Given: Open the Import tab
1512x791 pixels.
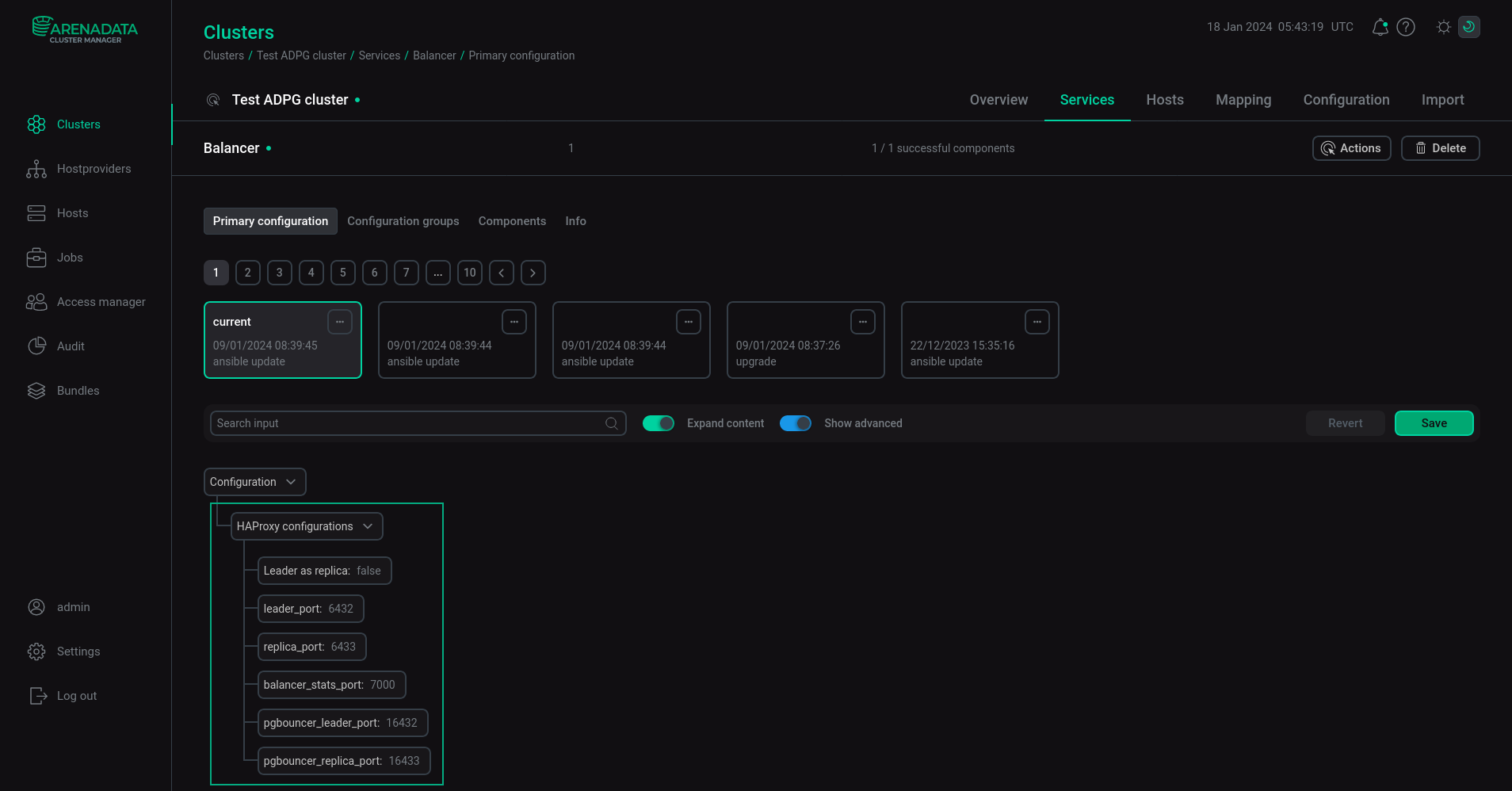Looking at the screenshot, I should [1442, 100].
